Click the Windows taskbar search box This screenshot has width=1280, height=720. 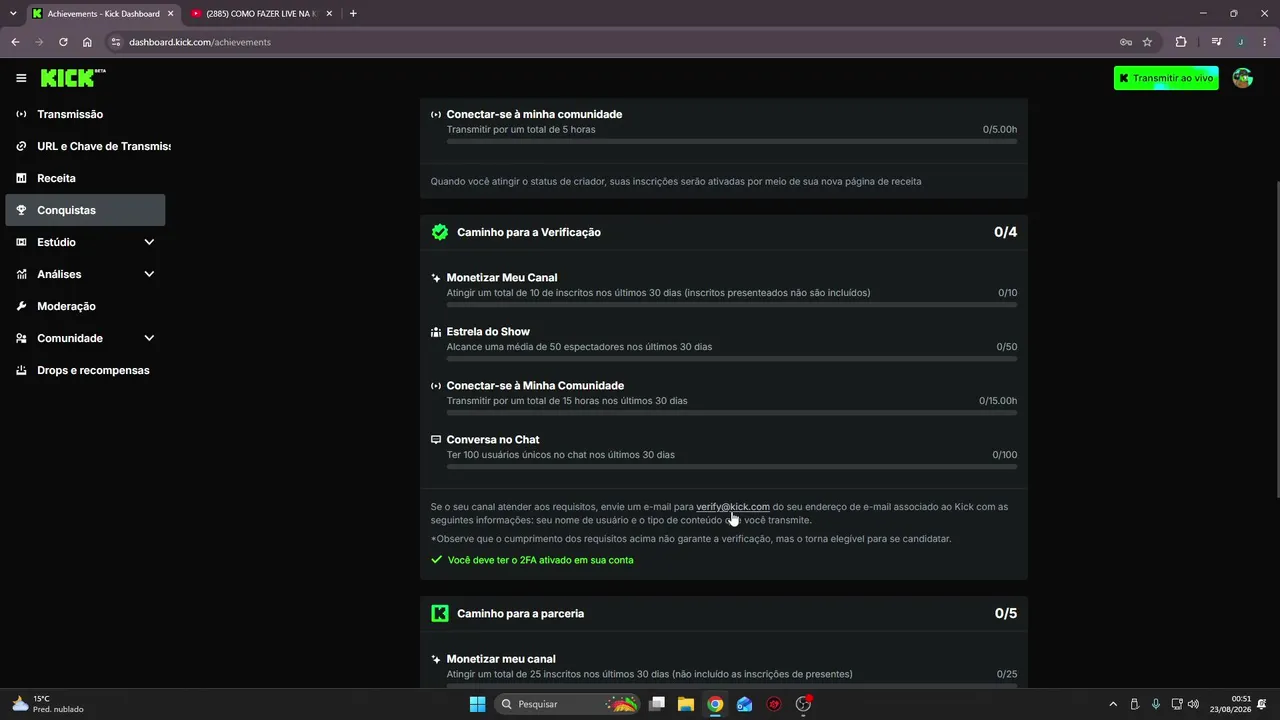[567, 704]
